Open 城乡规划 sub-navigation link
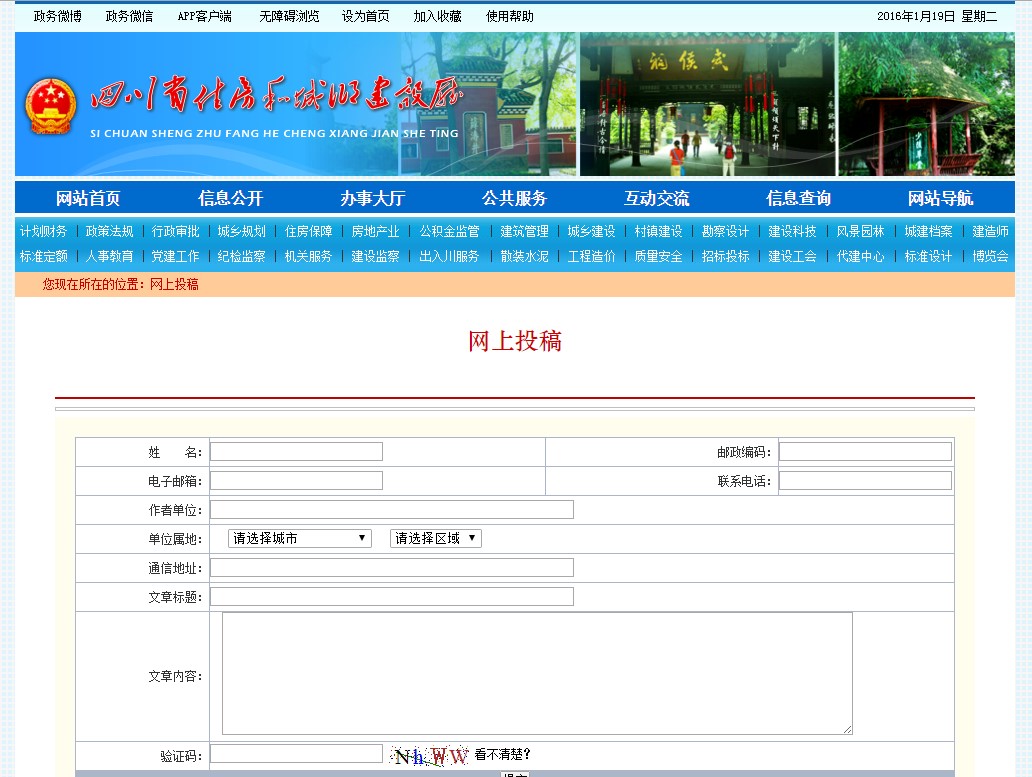 [x=242, y=231]
